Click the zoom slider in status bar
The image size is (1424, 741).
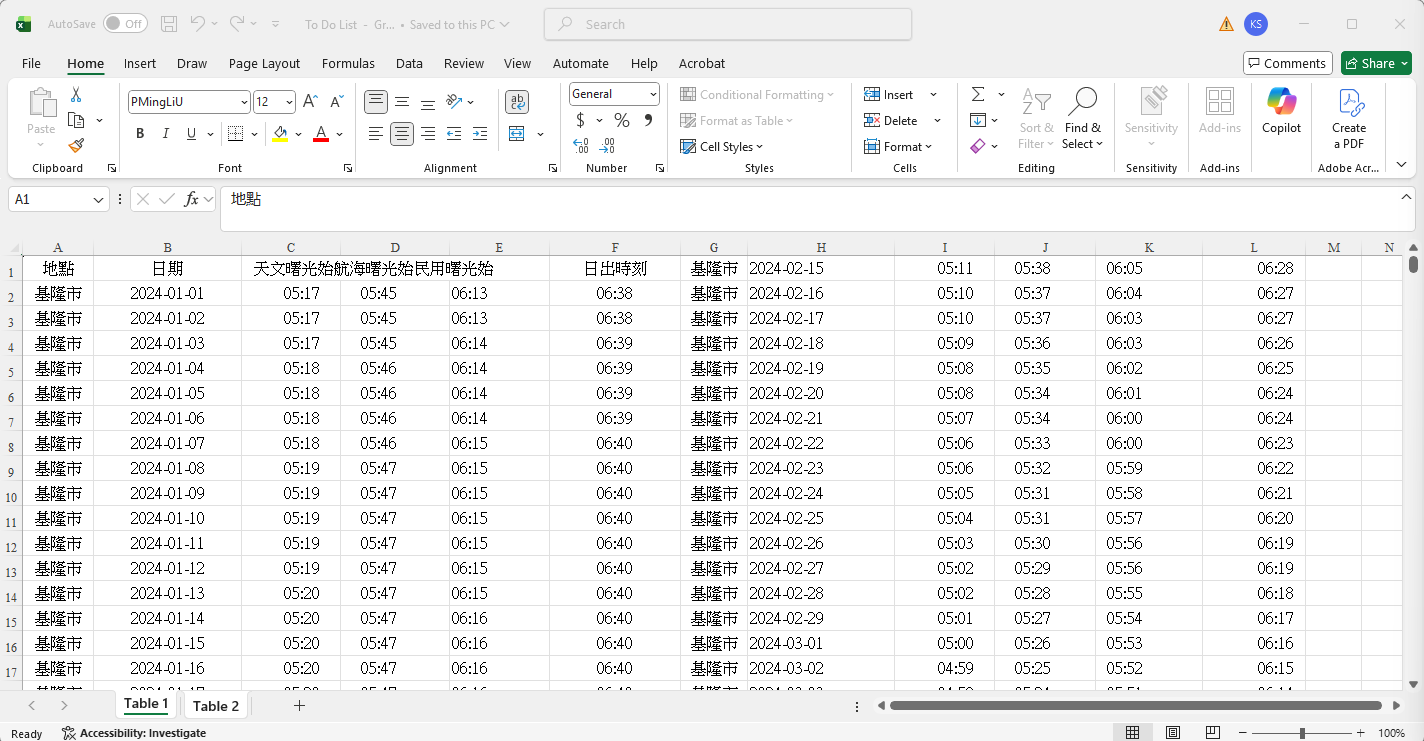(x=1301, y=733)
